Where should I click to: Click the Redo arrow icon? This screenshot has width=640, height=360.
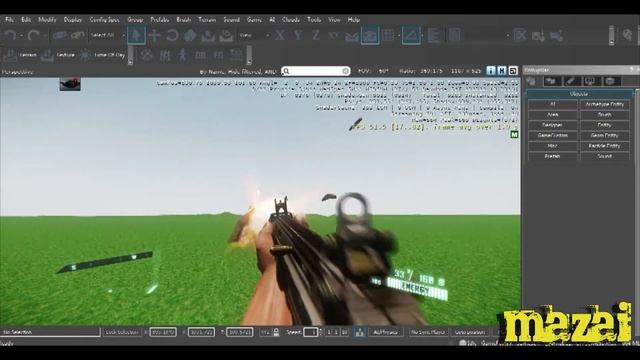[x=33, y=36]
